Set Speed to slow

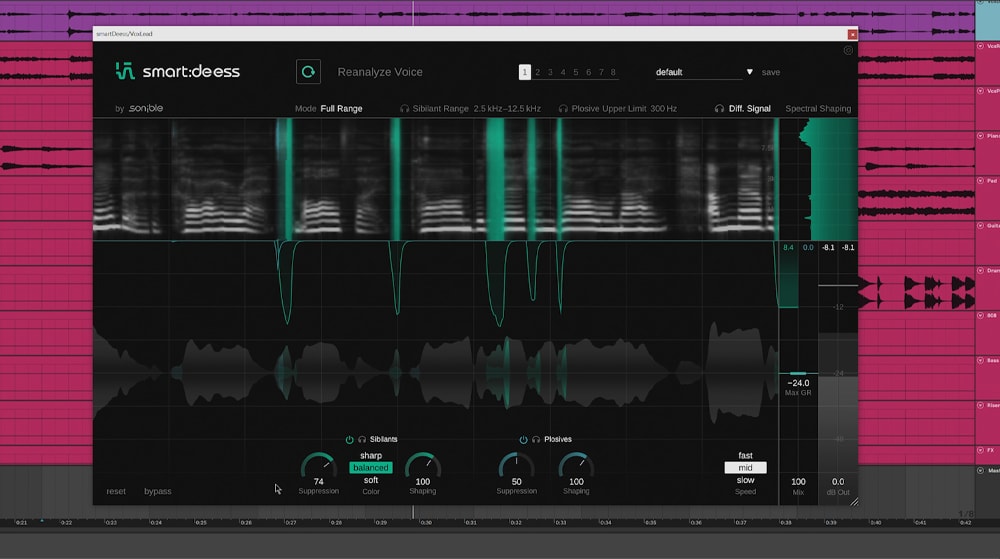click(x=745, y=480)
